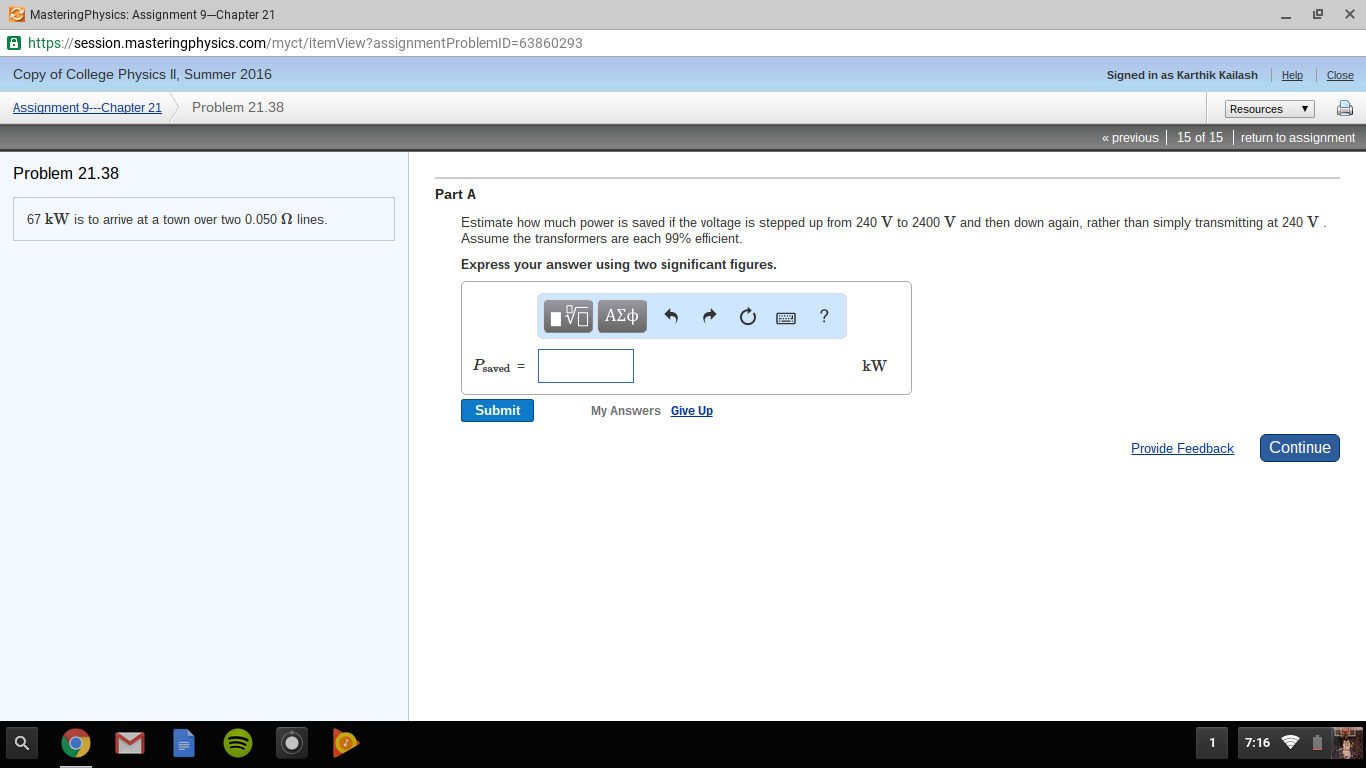Reset the answer with the circular reset icon

[x=747, y=316]
